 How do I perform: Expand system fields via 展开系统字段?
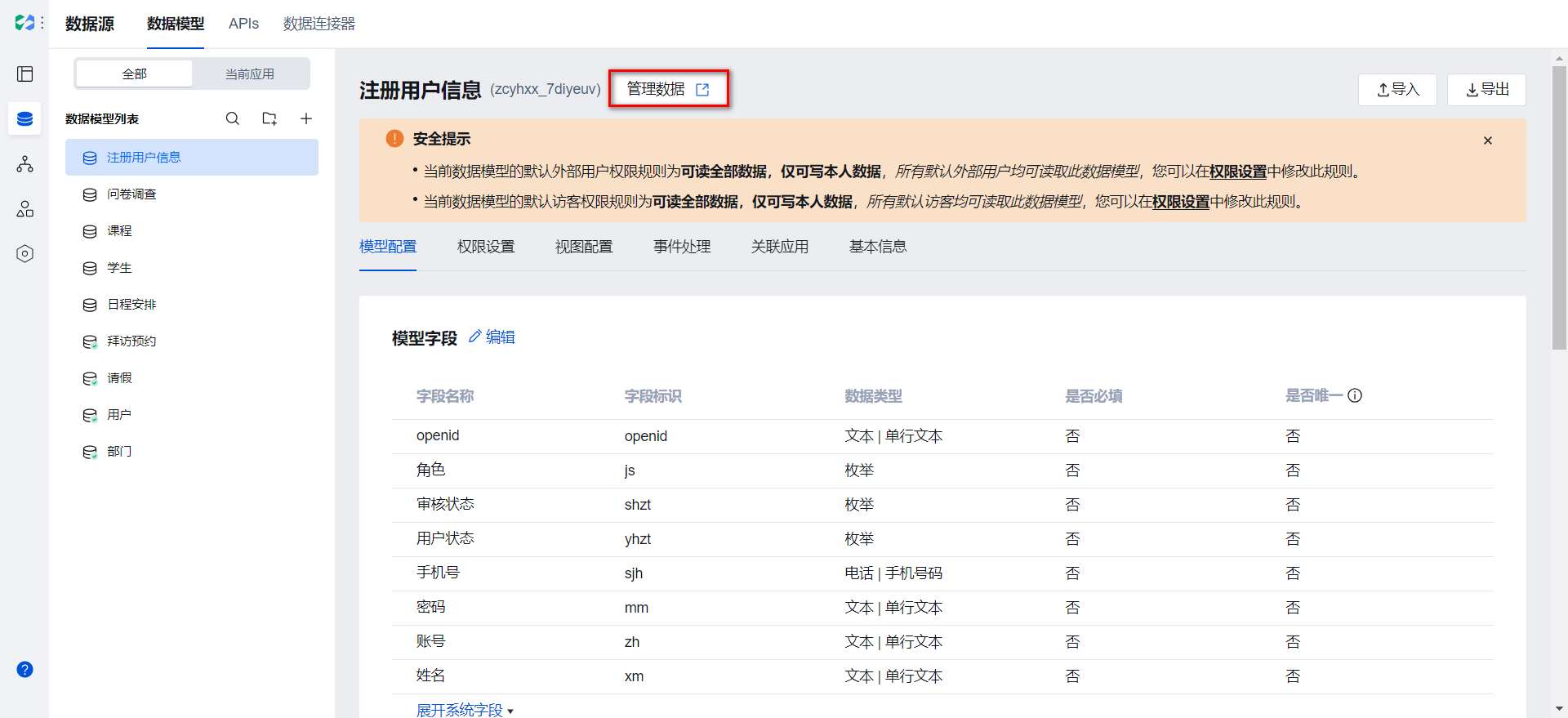click(x=465, y=710)
